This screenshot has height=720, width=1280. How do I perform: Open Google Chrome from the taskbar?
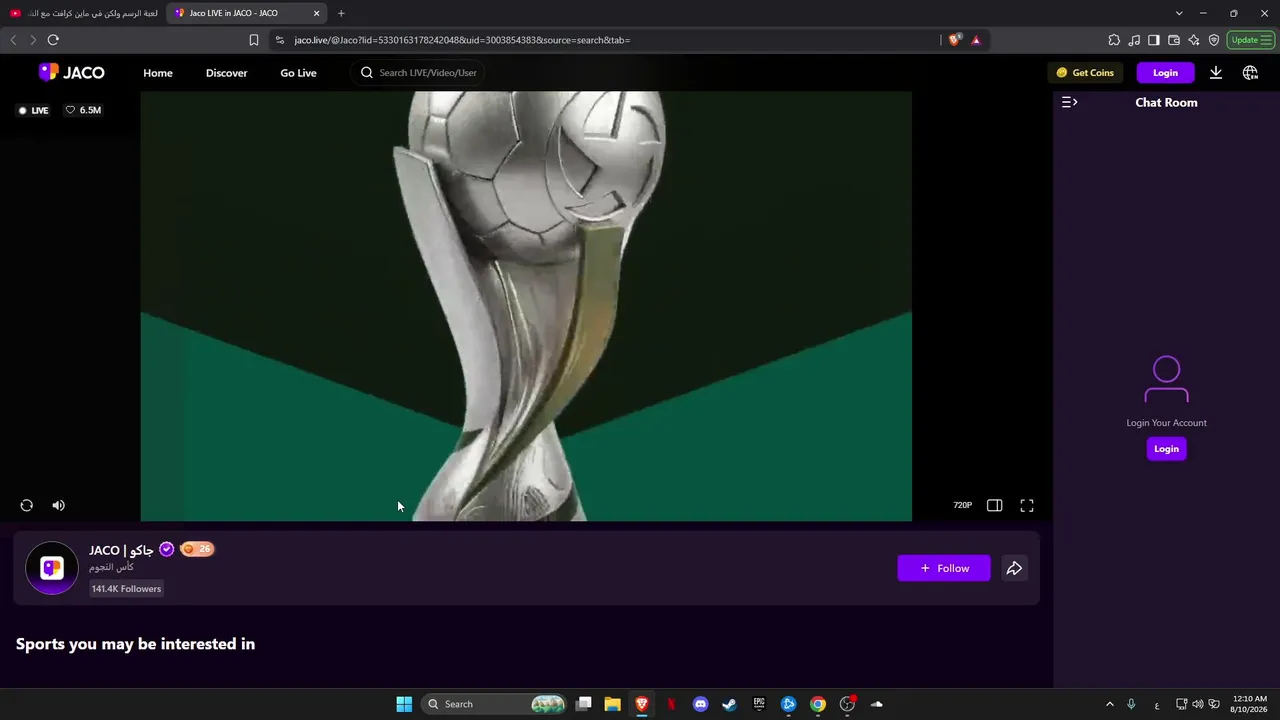coord(818,704)
